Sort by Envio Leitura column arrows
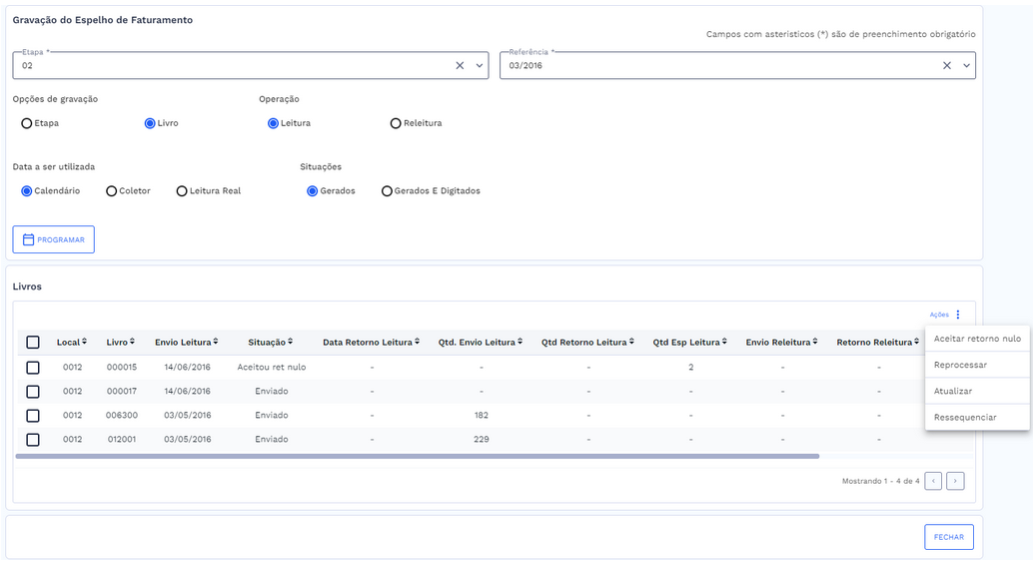 click(215, 343)
